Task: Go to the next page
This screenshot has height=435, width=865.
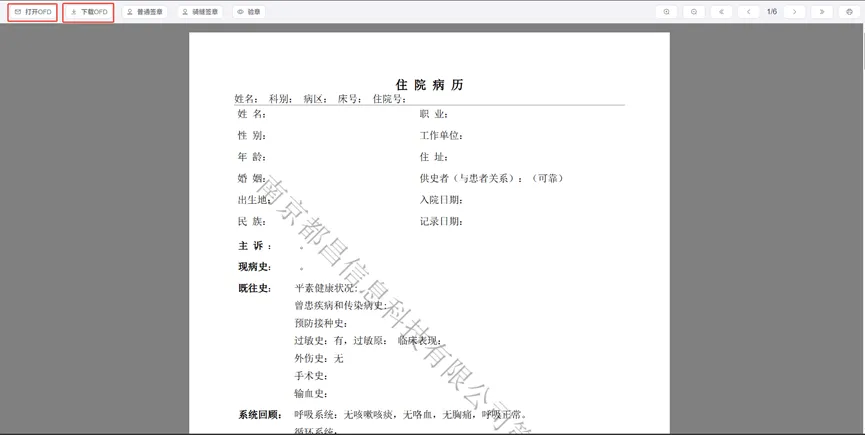Action: [794, 12]
